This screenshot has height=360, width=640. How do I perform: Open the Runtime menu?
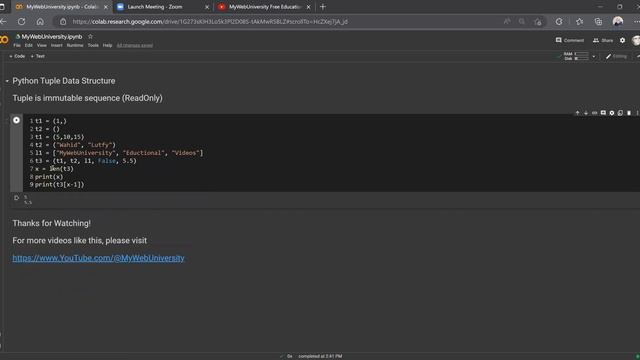click(x=75, y=45)
